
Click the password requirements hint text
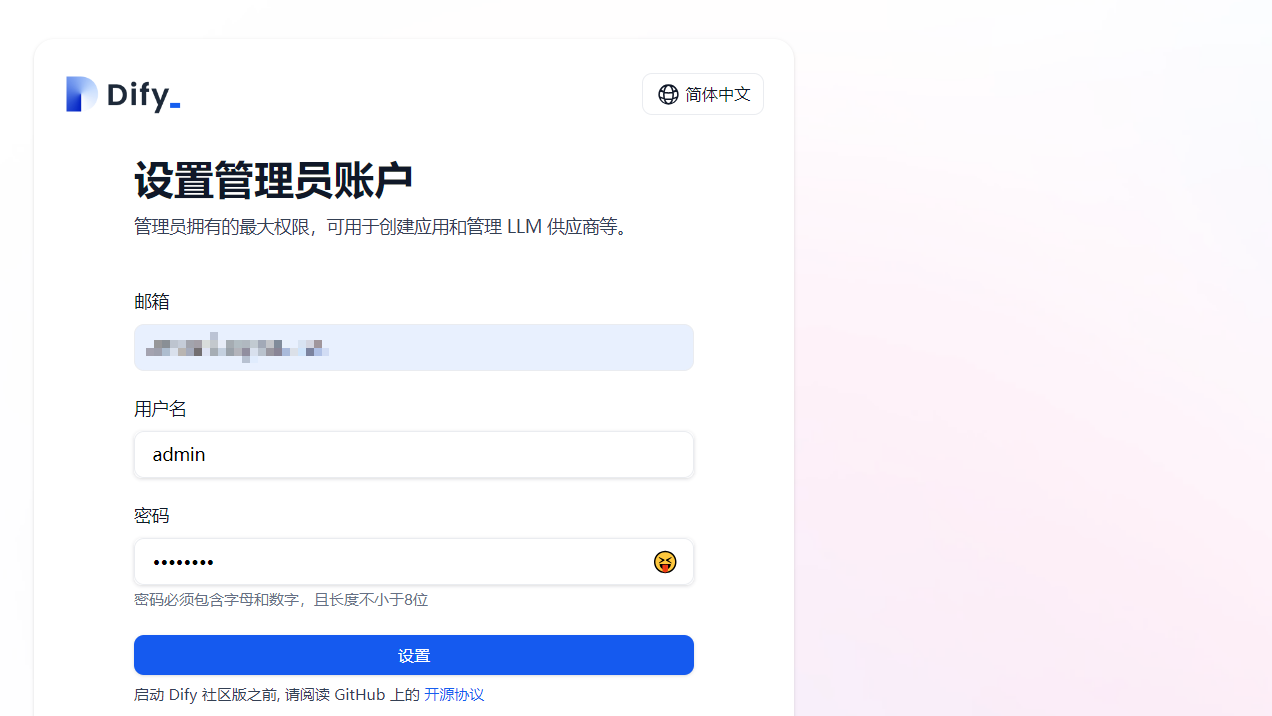281,599
